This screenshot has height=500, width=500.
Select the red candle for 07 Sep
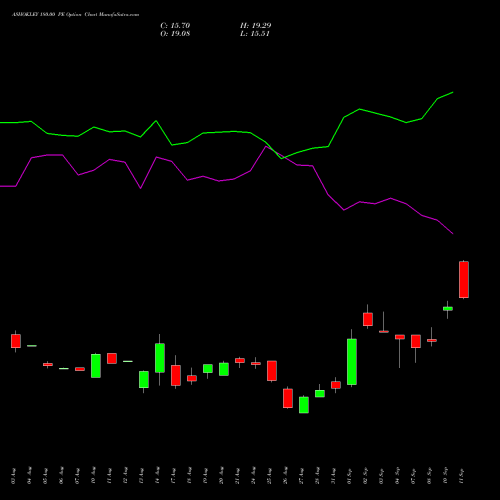coord(416,341)
